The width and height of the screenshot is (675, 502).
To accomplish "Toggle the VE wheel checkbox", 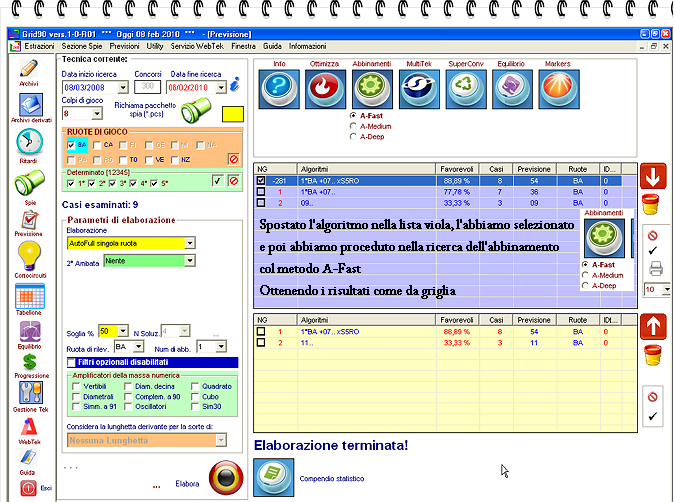I will 149,160.
